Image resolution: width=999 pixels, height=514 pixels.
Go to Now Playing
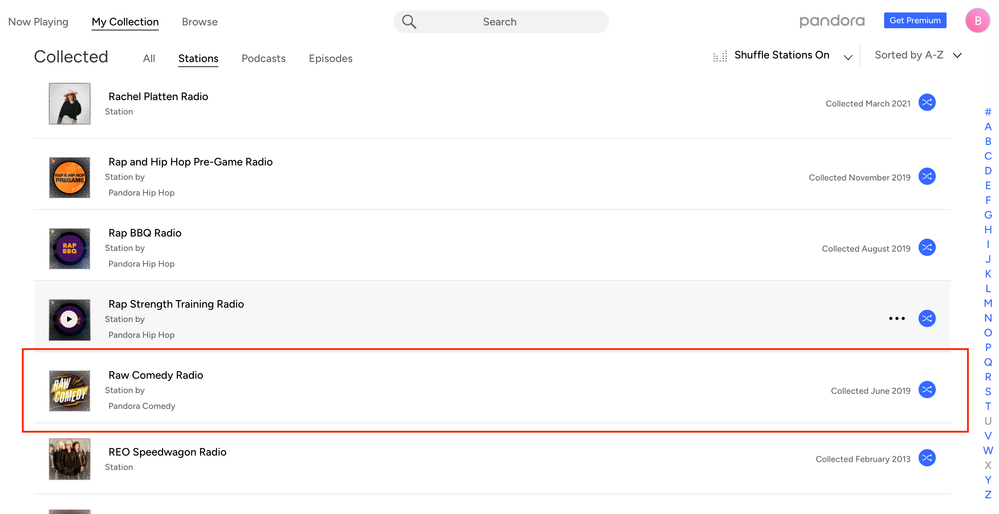[x=38, y=22]
